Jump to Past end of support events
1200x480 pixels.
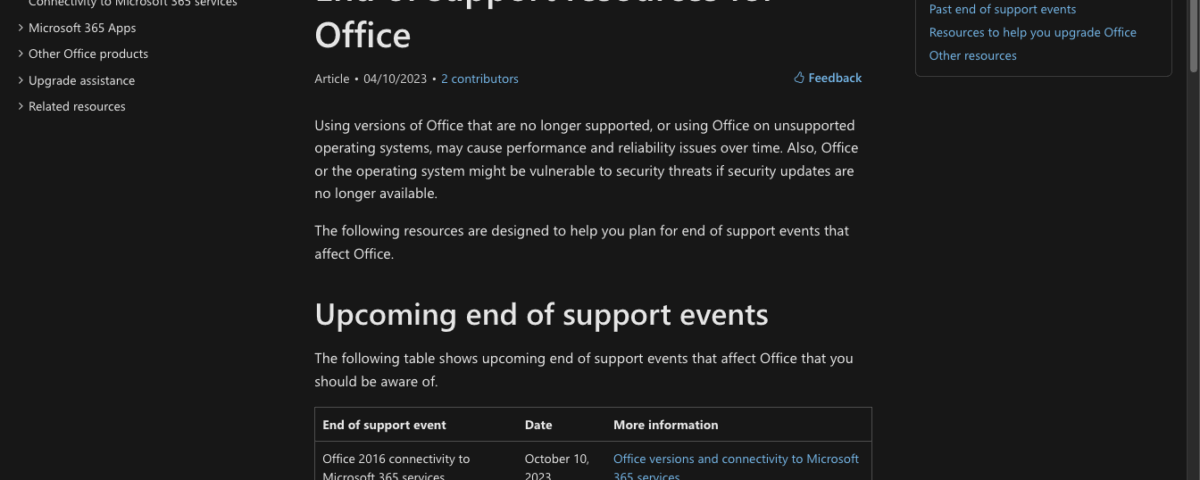pos(1002,9)
